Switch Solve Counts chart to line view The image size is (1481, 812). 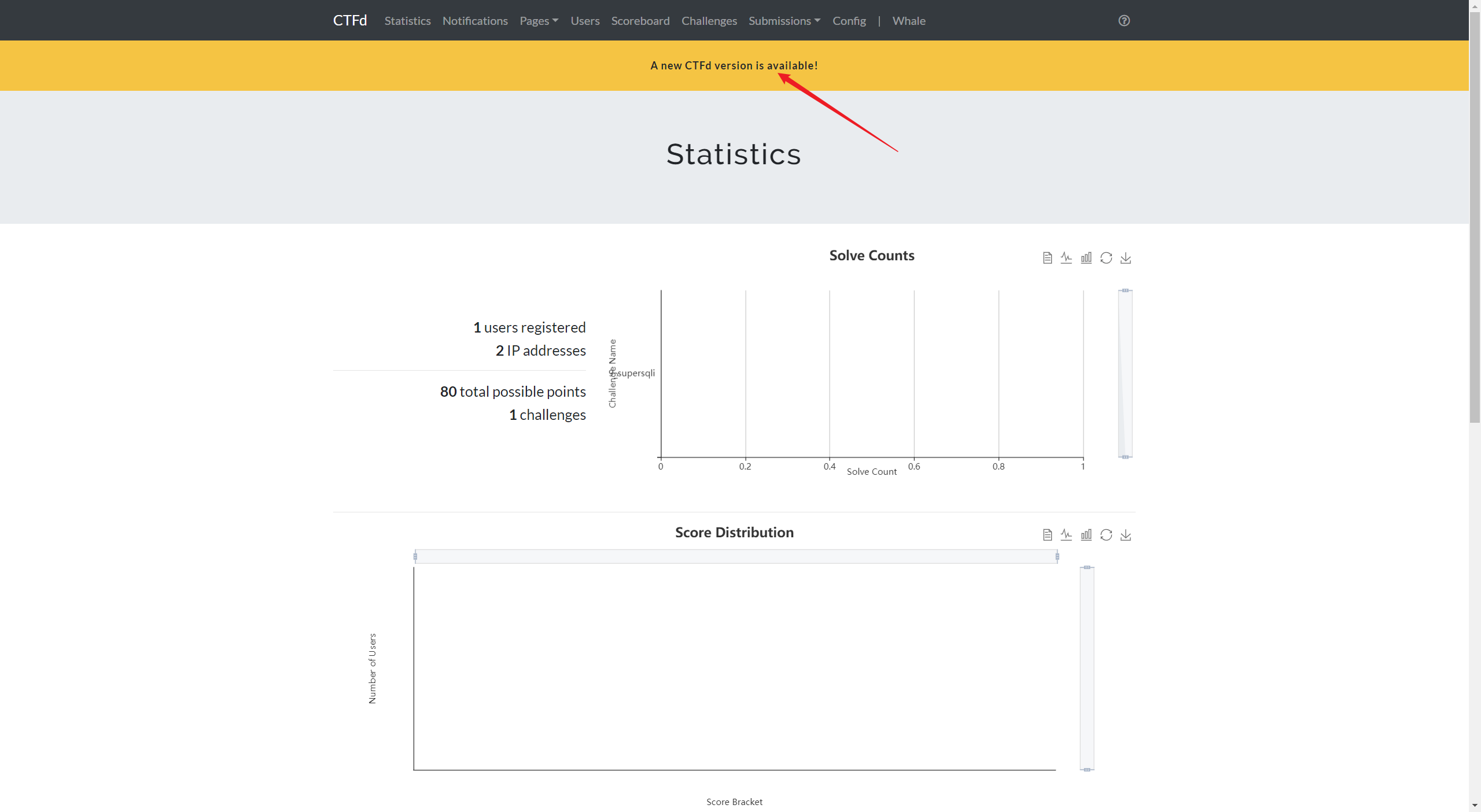(x=1066, y=258)
